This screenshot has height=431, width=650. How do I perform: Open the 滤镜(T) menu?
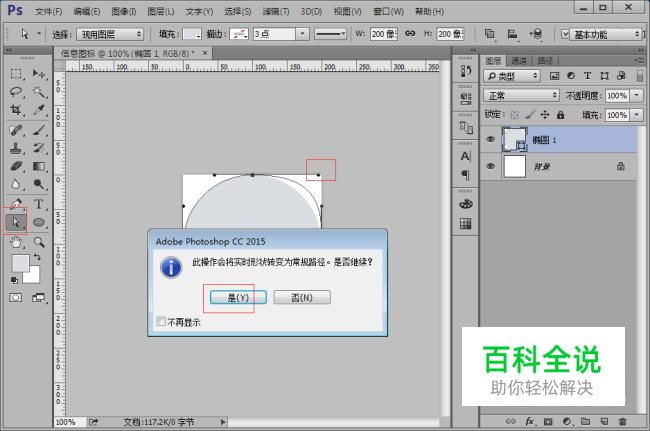click(276, 12)
